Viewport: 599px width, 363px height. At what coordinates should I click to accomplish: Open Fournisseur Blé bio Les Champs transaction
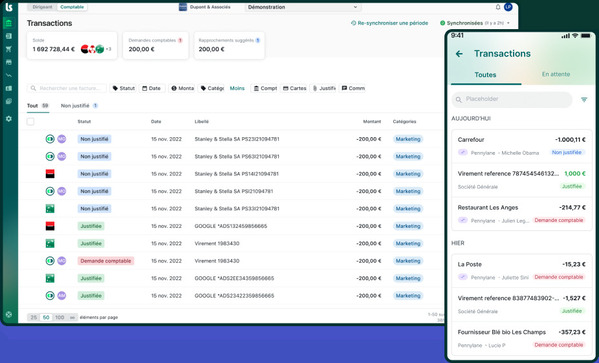point(521,339)
